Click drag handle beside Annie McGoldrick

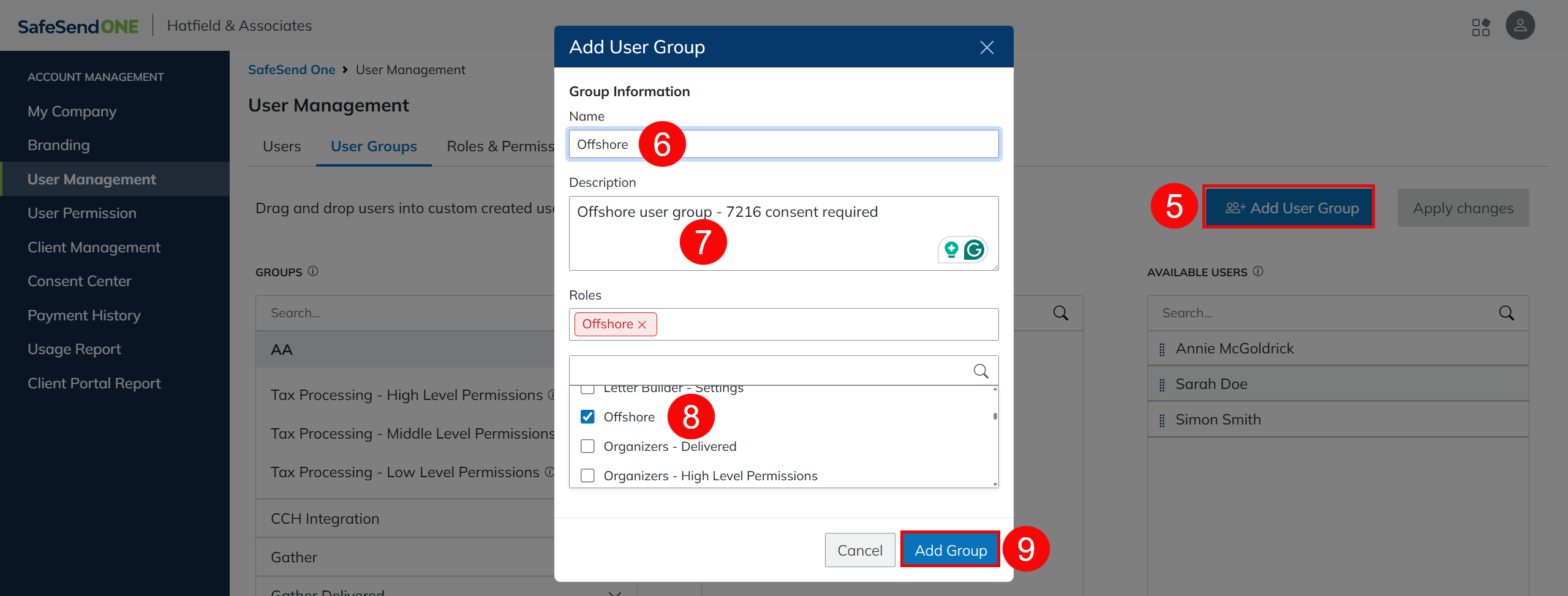click(1162, 349)
